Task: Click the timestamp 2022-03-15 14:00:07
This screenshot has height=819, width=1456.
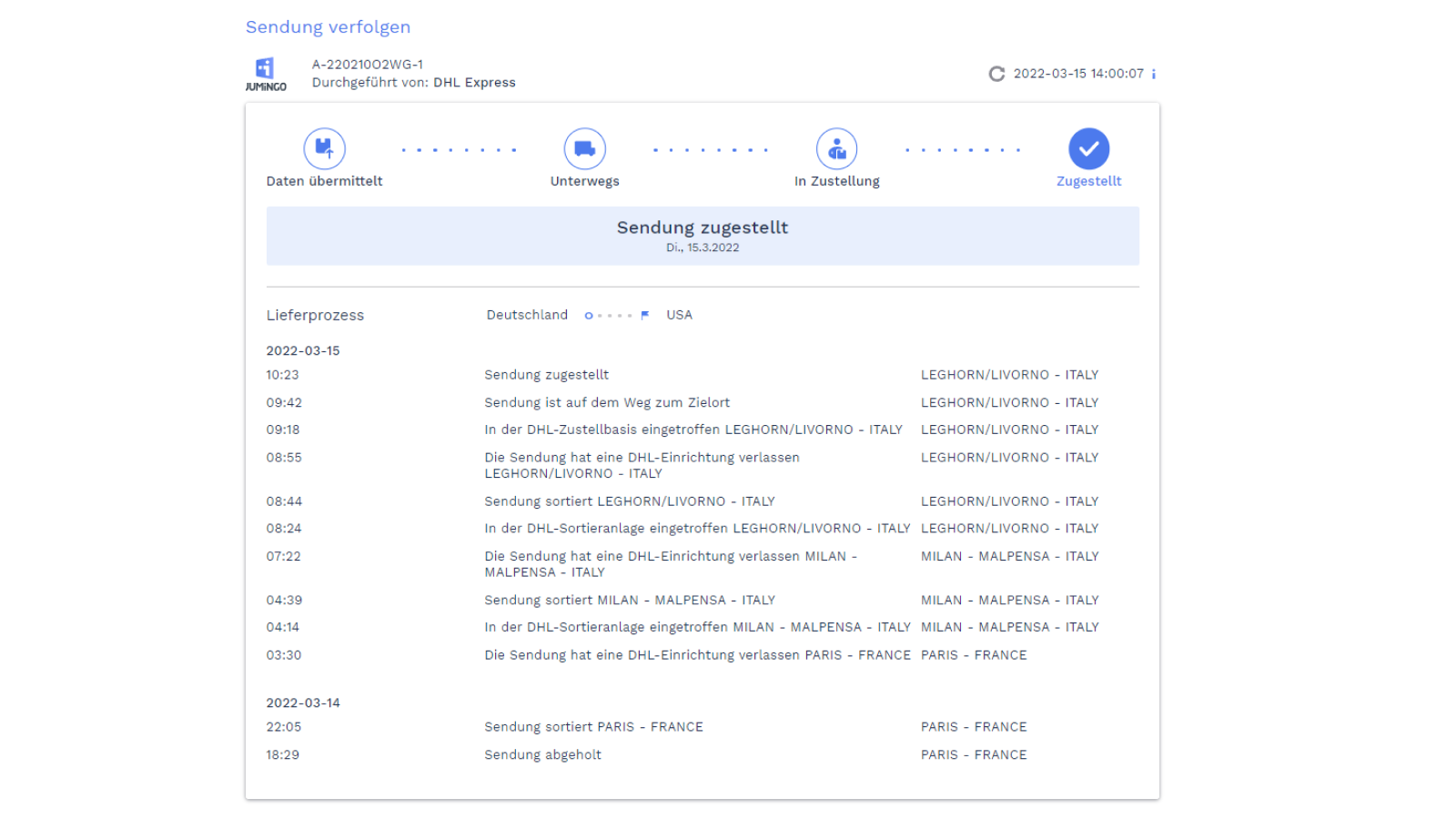Action: pyautogui.click(x=1078, y=74)
